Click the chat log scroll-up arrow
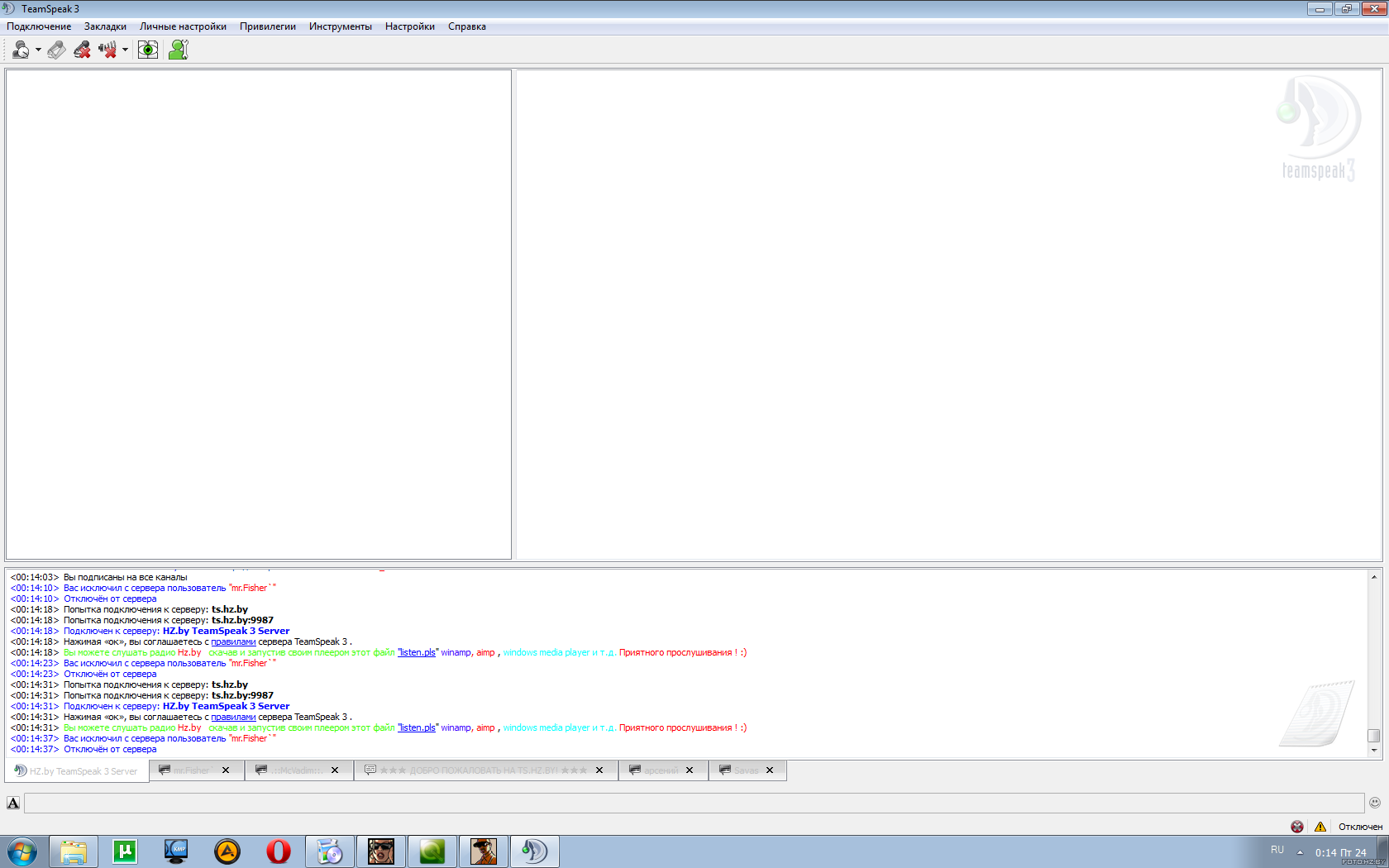Viewport: 1389px width, 868px height. point(1374,577)
